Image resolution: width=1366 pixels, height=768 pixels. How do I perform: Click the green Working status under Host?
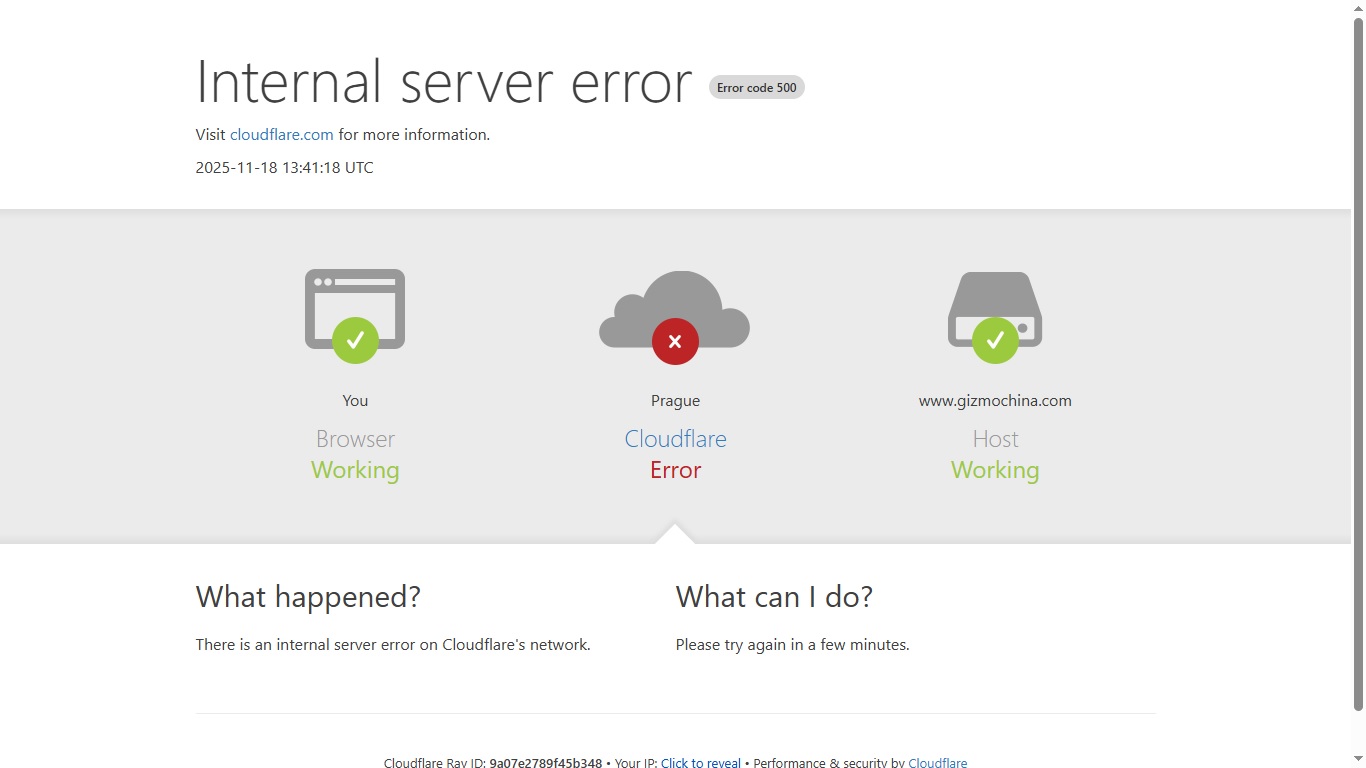click(x=995, y=470)
